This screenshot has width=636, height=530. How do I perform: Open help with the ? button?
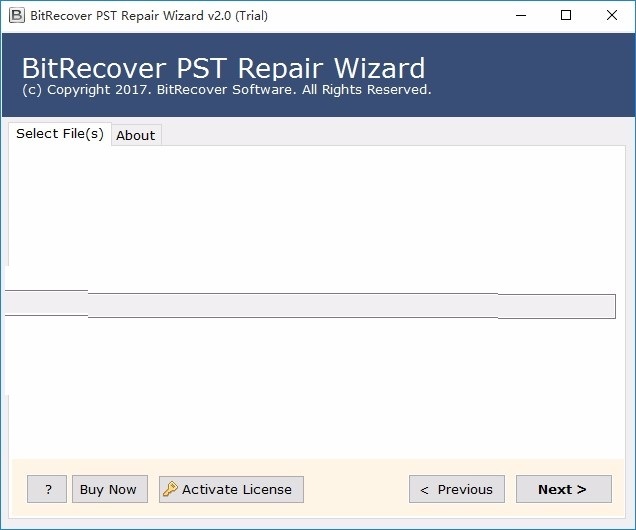tap(47, 489)
